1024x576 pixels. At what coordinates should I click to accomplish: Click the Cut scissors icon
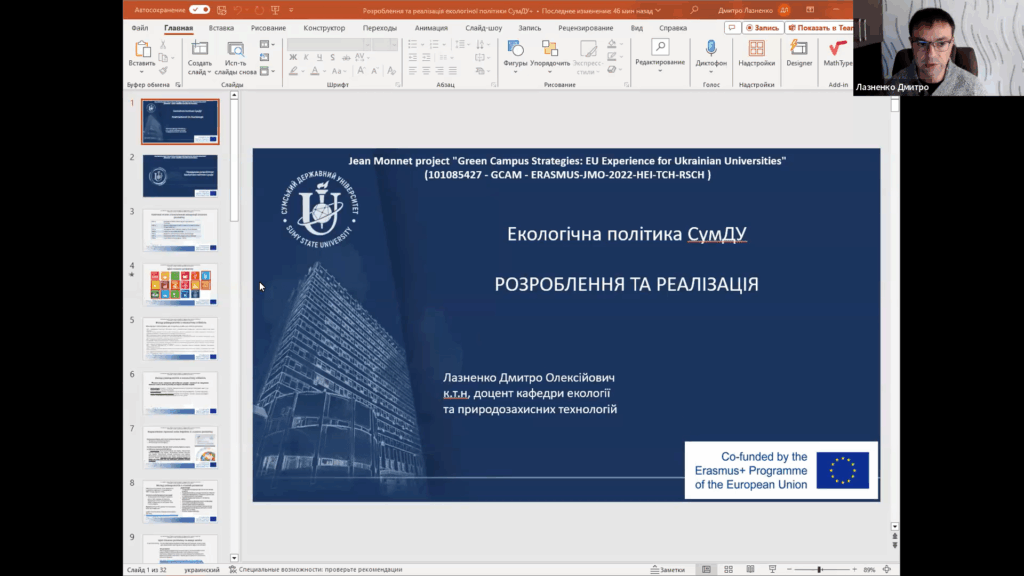point(163,45)
